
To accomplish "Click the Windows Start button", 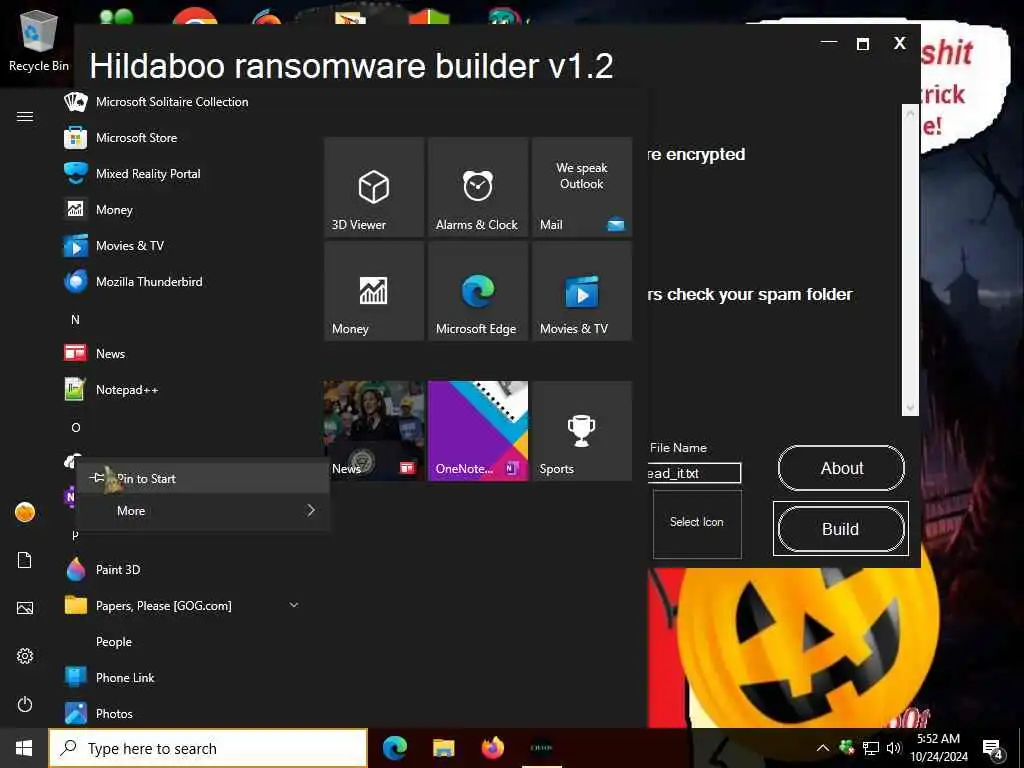I will (x=24, y=748).
